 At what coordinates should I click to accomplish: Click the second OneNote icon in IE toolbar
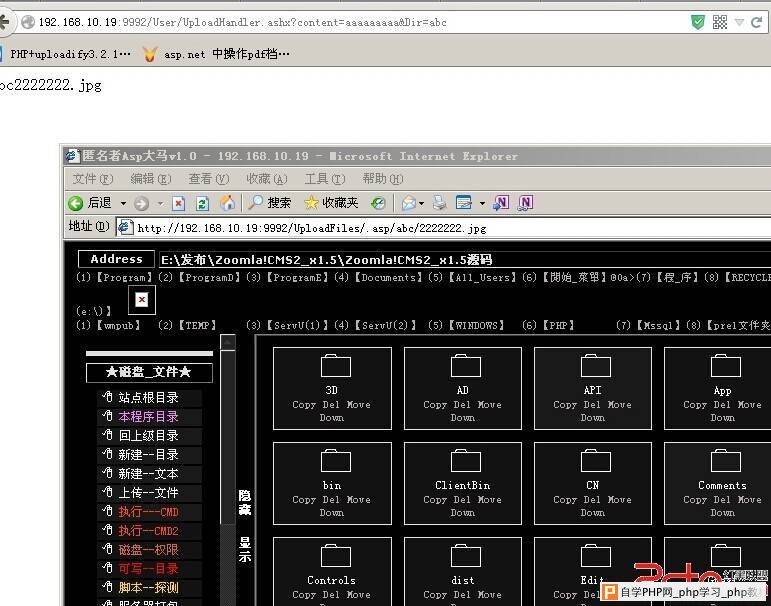(x=526, y=203)
